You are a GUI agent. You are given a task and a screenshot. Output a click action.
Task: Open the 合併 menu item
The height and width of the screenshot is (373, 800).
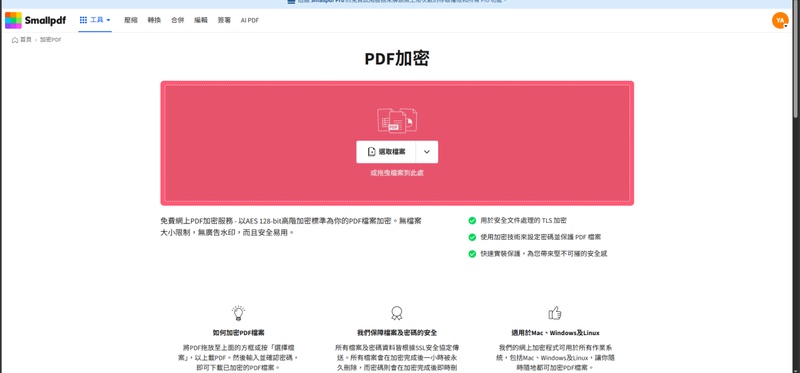178,20
